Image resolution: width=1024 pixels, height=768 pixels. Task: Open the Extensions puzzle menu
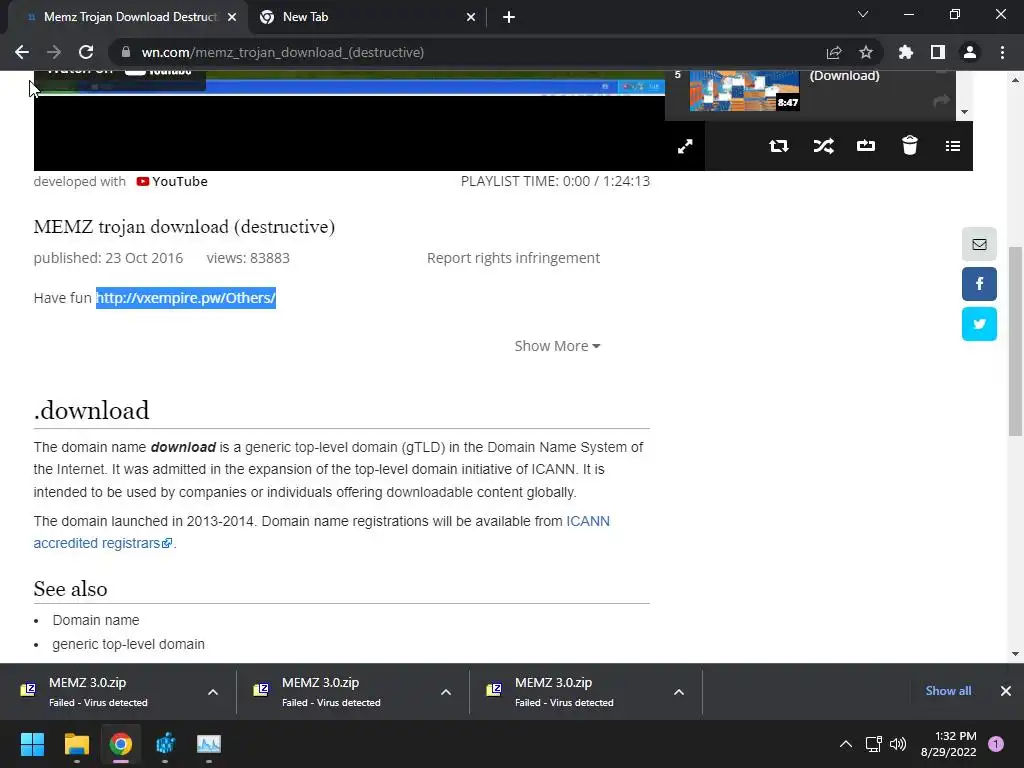point(906,52)
